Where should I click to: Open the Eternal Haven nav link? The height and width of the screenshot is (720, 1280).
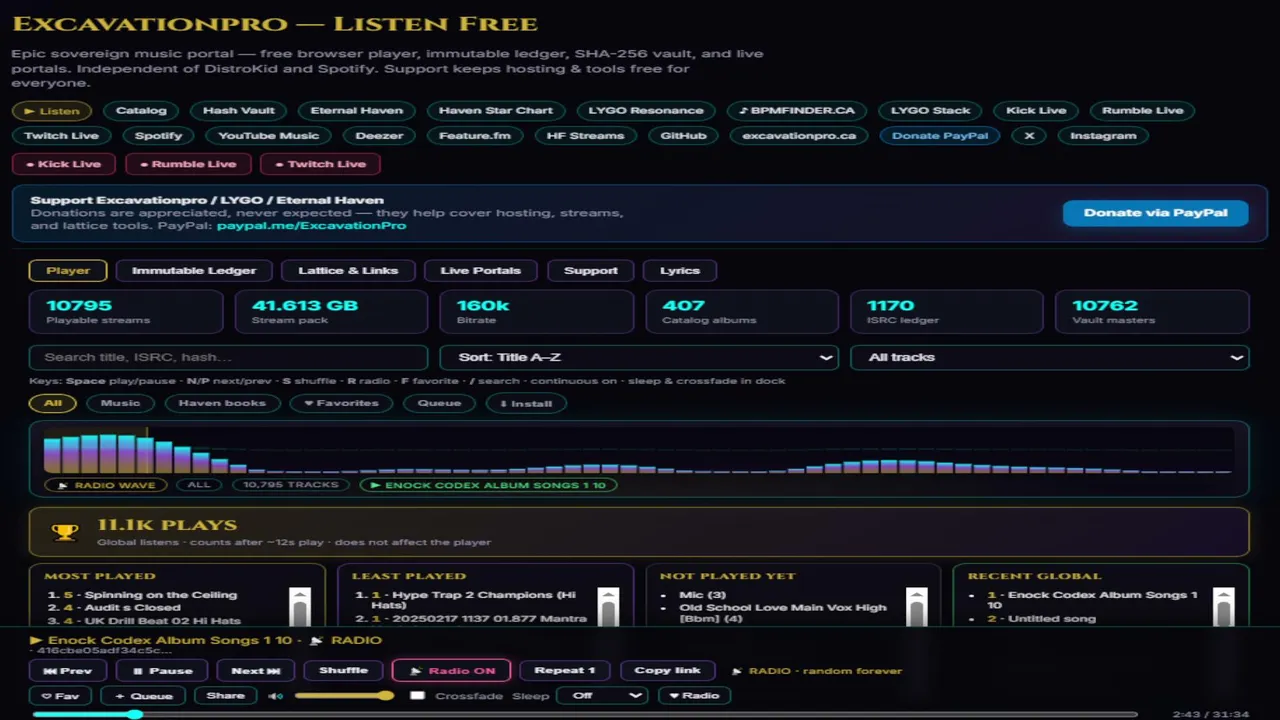pos(357,110)
